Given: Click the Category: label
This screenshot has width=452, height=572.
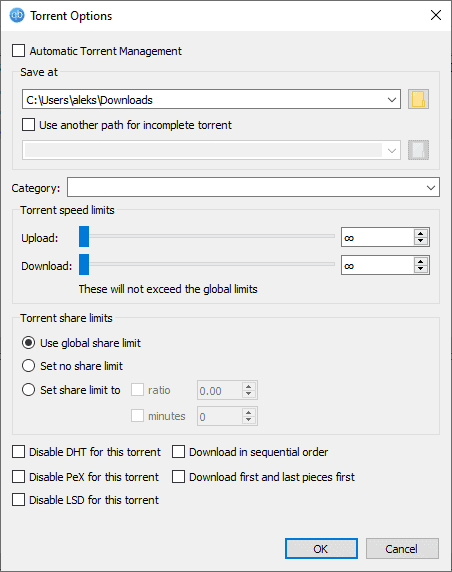Looking at the screenshot, I should coord(36,188).
